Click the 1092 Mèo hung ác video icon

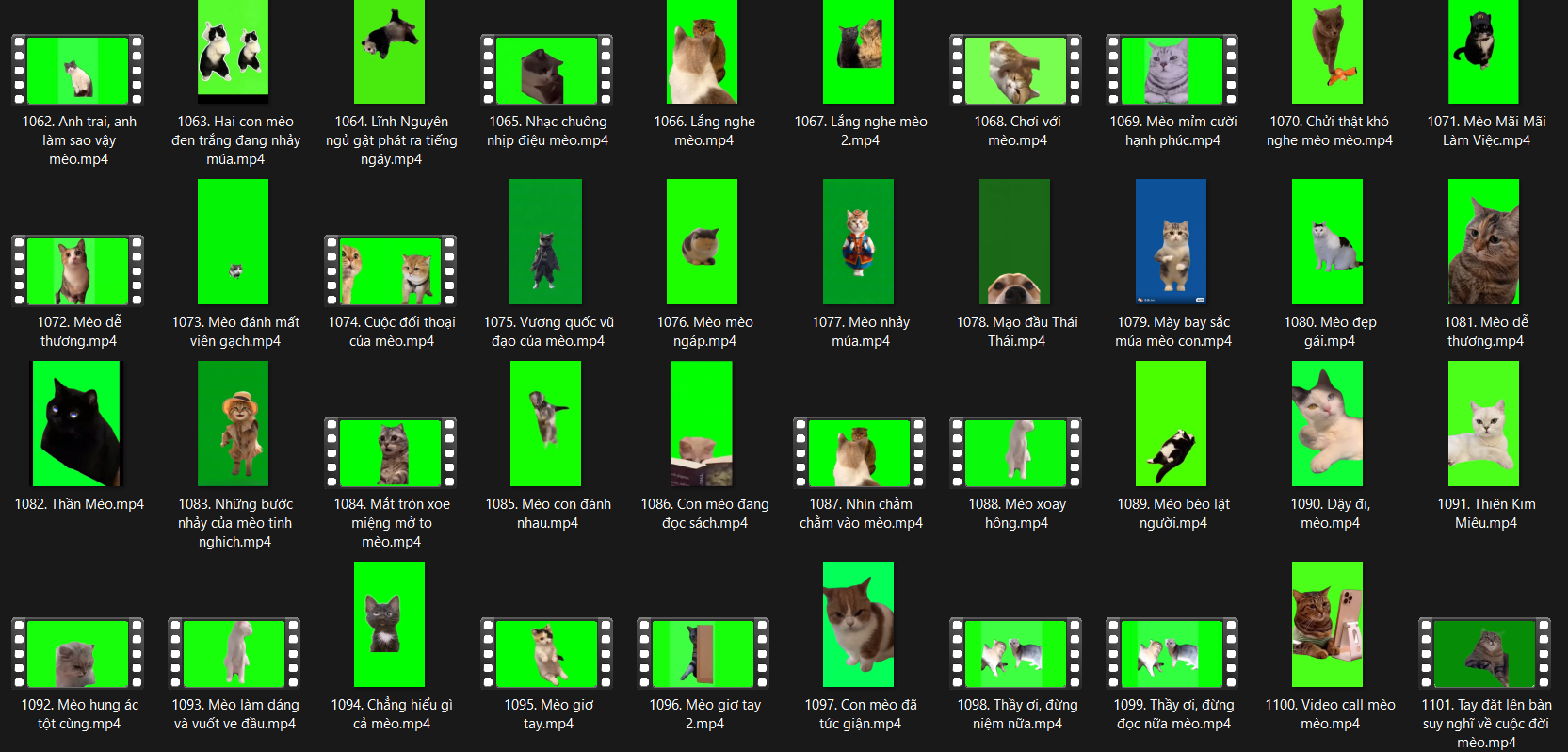tap(77, 653)
